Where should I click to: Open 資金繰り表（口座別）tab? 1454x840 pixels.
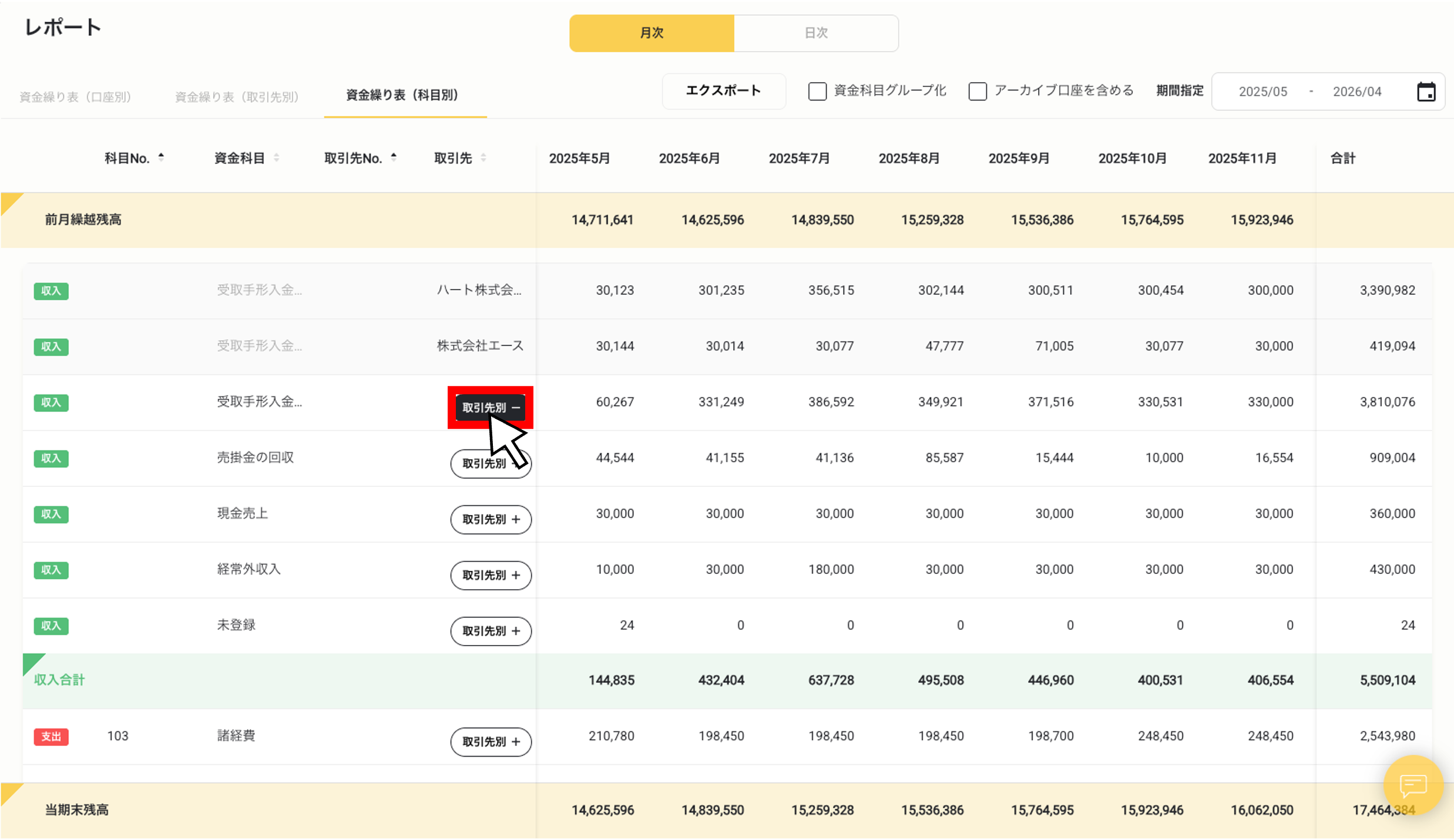[75, 96]
